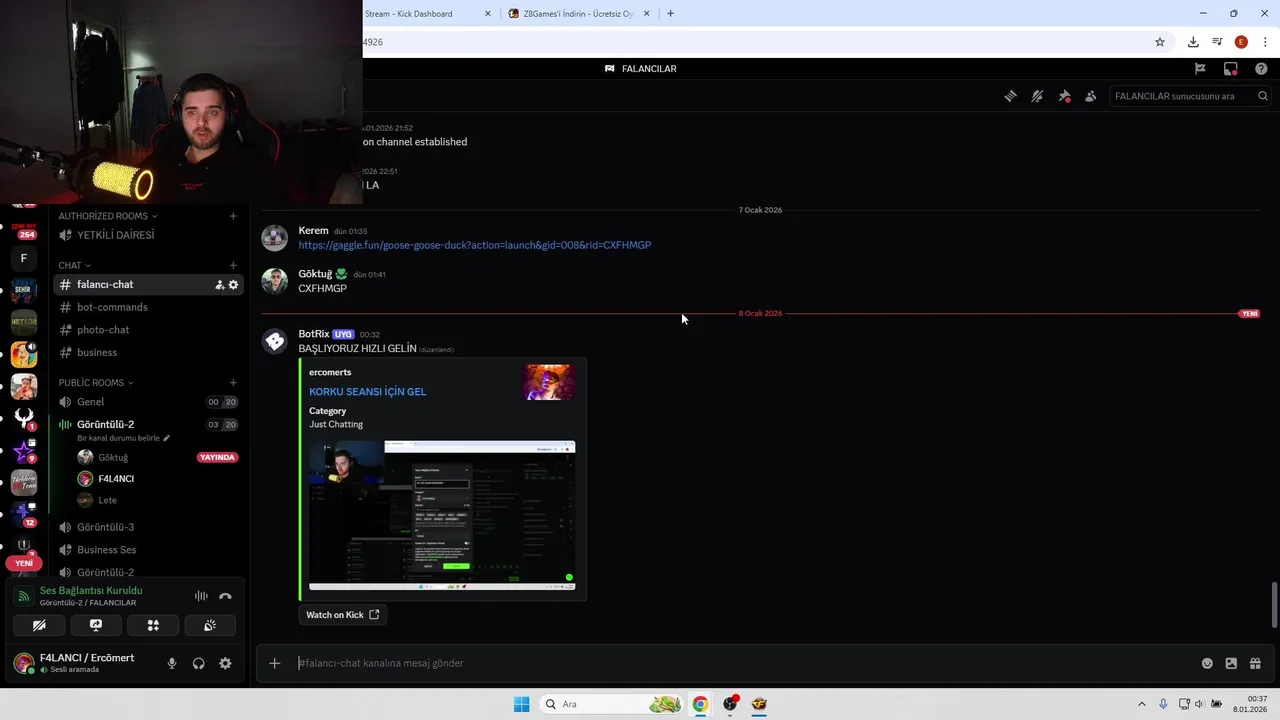The image size is (1280, 720).
Task: Add channel to CHAT category plus
Action: [x=233, y=265]
